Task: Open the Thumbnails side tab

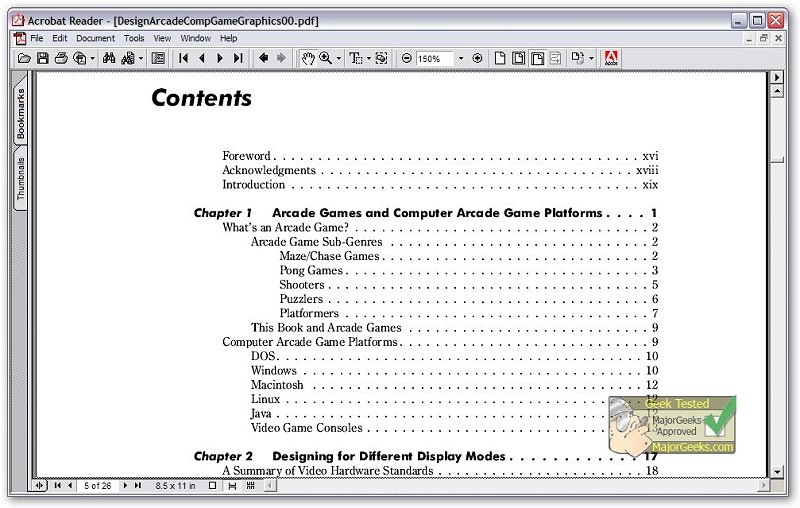Action: (20, 179)
